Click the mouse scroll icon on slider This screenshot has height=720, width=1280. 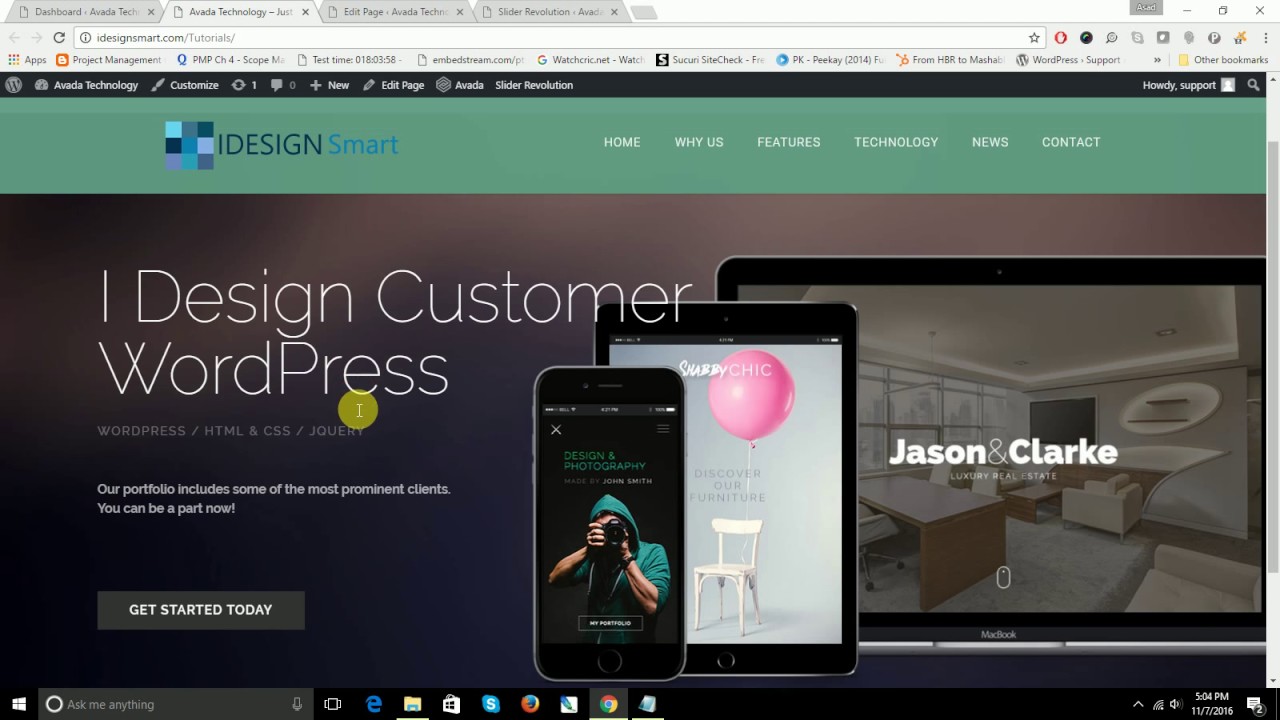click(1003, 577)
